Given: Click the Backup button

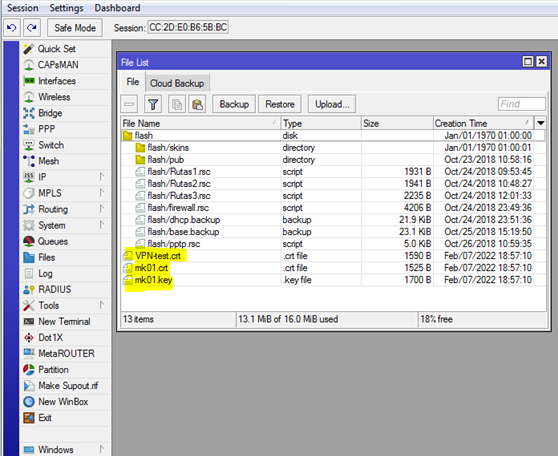Looking at the screenshot, I should [234, 104].
